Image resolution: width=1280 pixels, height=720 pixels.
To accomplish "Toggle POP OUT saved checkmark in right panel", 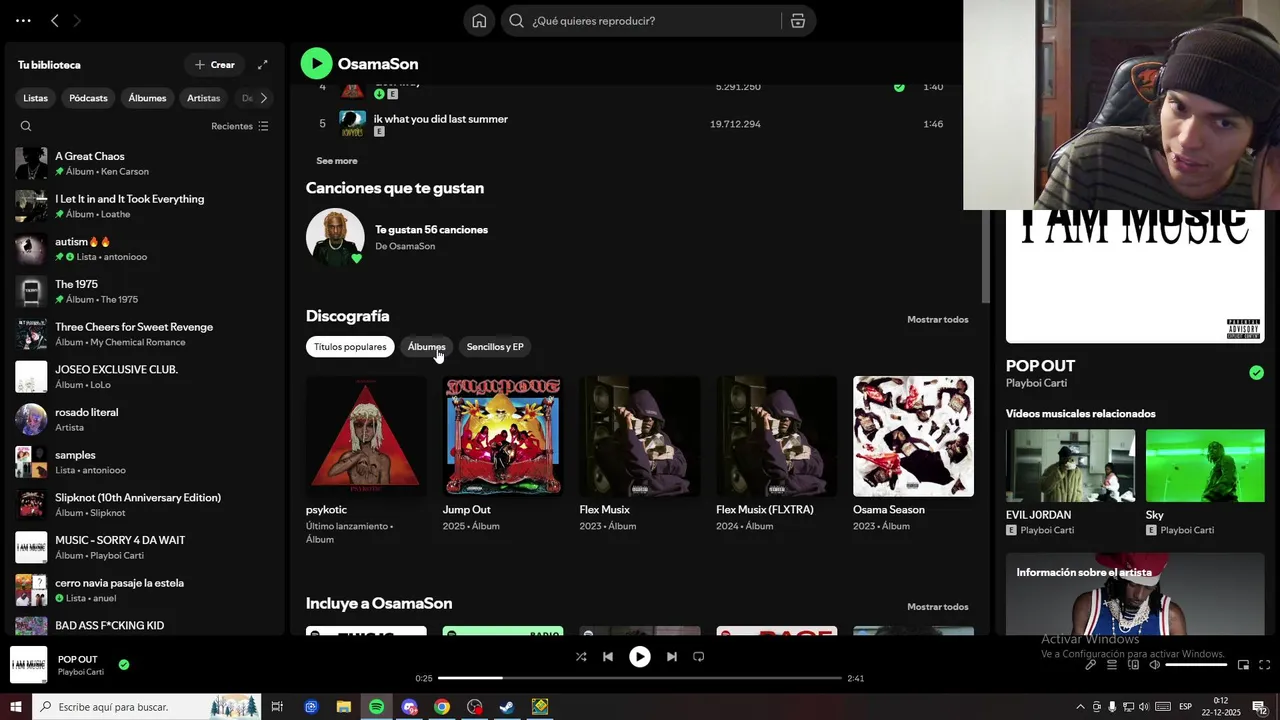I will [1256, 373].
